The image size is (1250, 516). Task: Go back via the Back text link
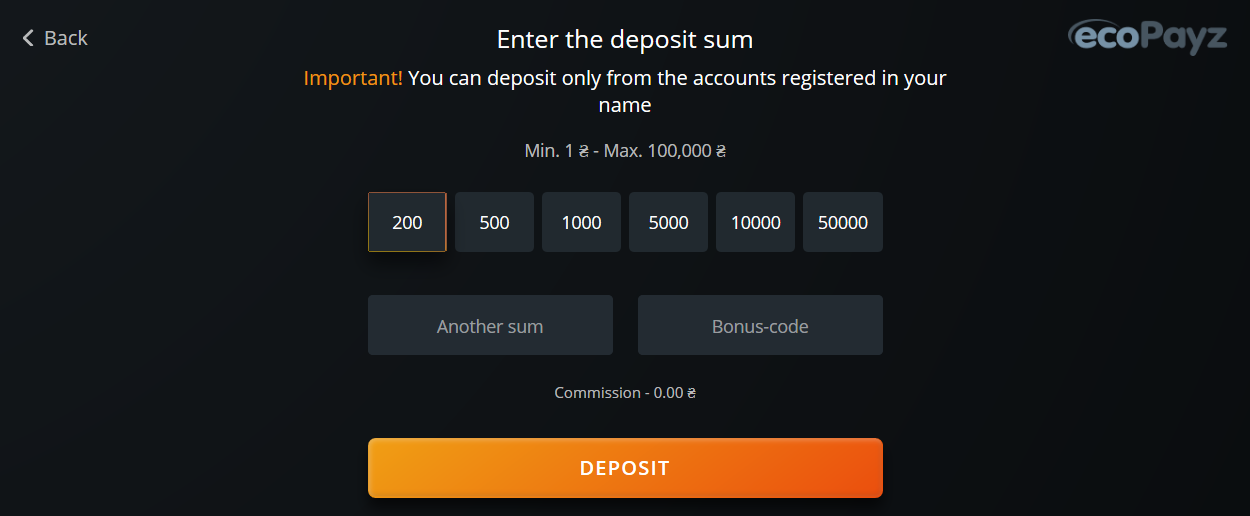(x=66, y=38)
